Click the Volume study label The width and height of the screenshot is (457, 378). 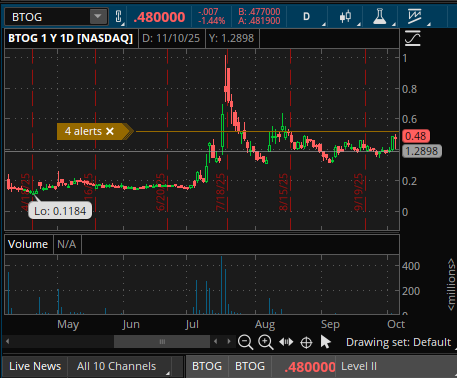[28, 244]
